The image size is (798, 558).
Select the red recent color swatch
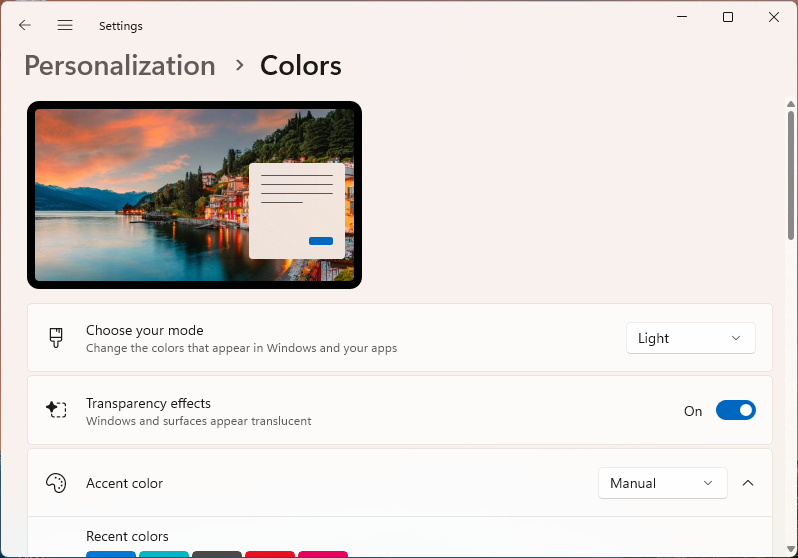click(x=269, y=554)
